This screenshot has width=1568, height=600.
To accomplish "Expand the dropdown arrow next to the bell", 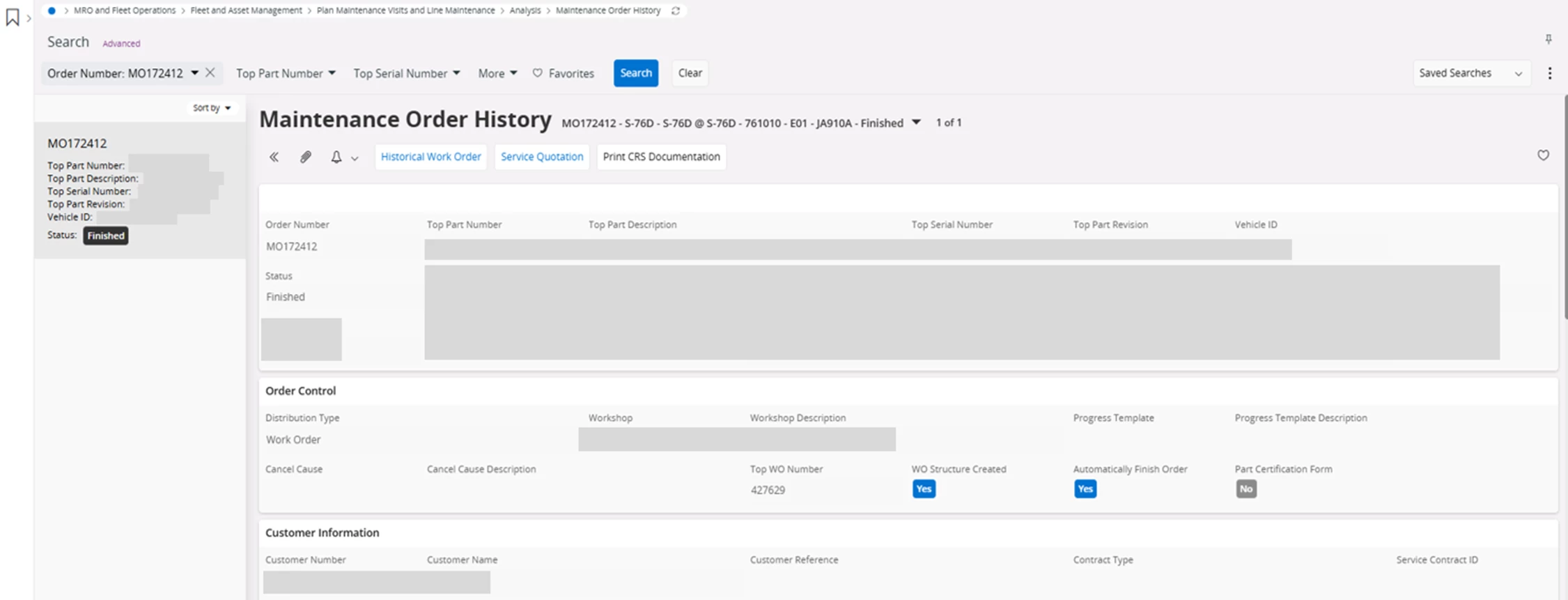I will 355,158.
